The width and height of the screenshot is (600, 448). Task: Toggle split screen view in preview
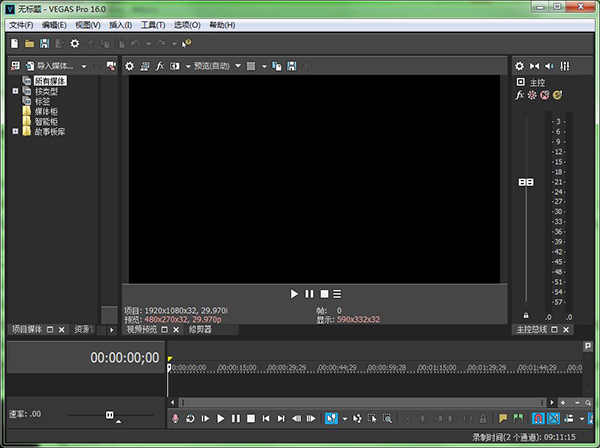pyautogui.click(x=175, y=66)
